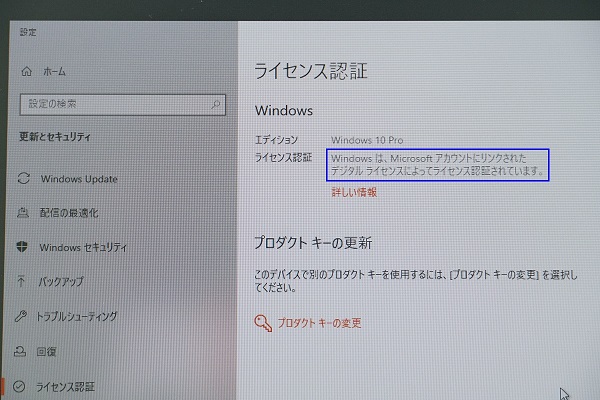Click the プロダクト キーの更新 heading
Screen dimensions: 600x400
click(x=313, y=243)
